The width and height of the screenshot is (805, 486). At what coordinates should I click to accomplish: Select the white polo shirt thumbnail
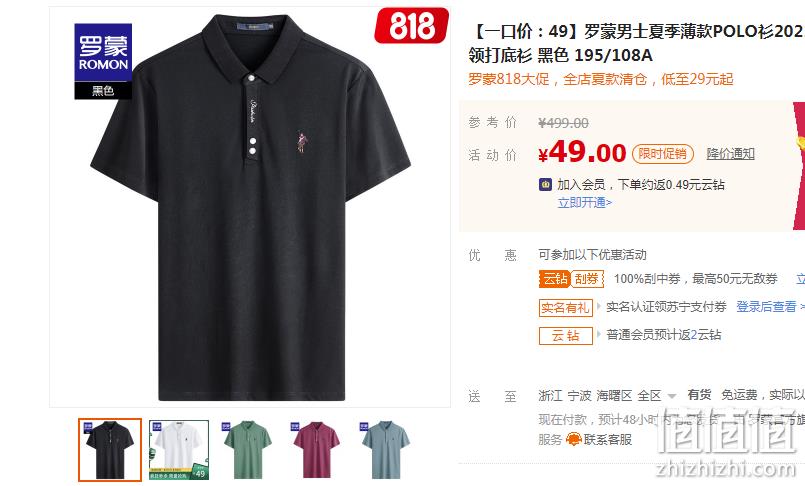tap(179, 450)
